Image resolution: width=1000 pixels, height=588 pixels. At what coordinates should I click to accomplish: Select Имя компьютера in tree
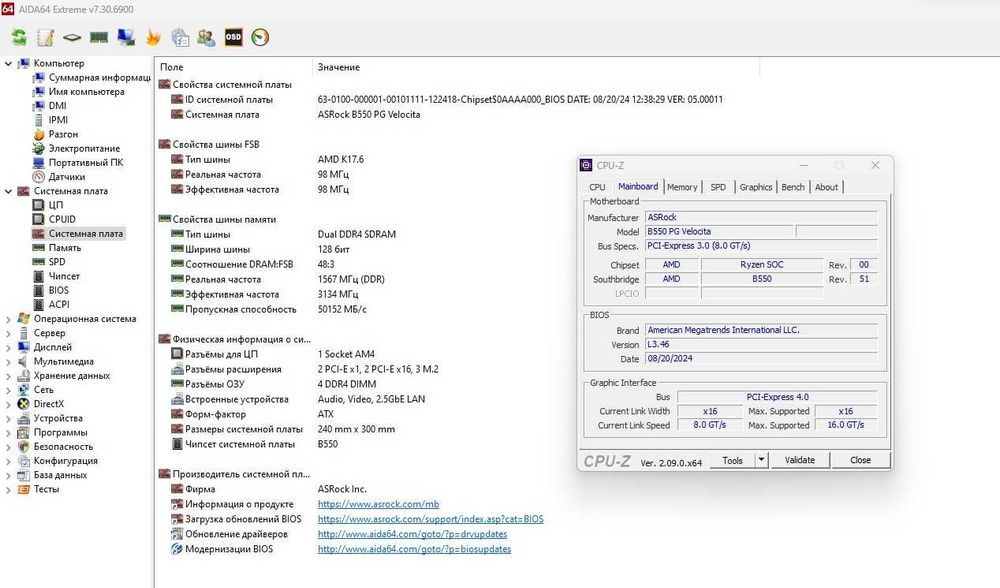pyautogui.click(x=87, y=91)
